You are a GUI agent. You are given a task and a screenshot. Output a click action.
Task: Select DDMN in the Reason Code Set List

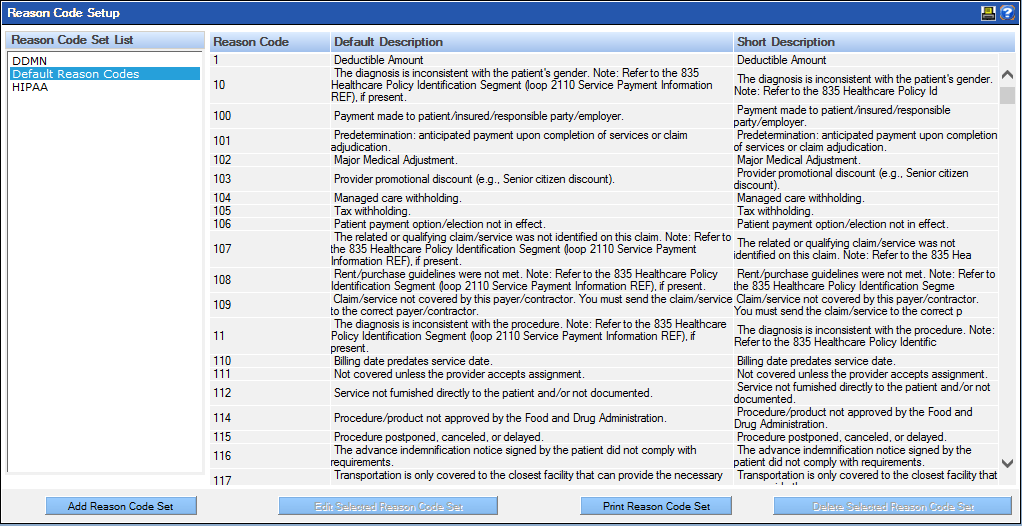[x=105, y=61]
